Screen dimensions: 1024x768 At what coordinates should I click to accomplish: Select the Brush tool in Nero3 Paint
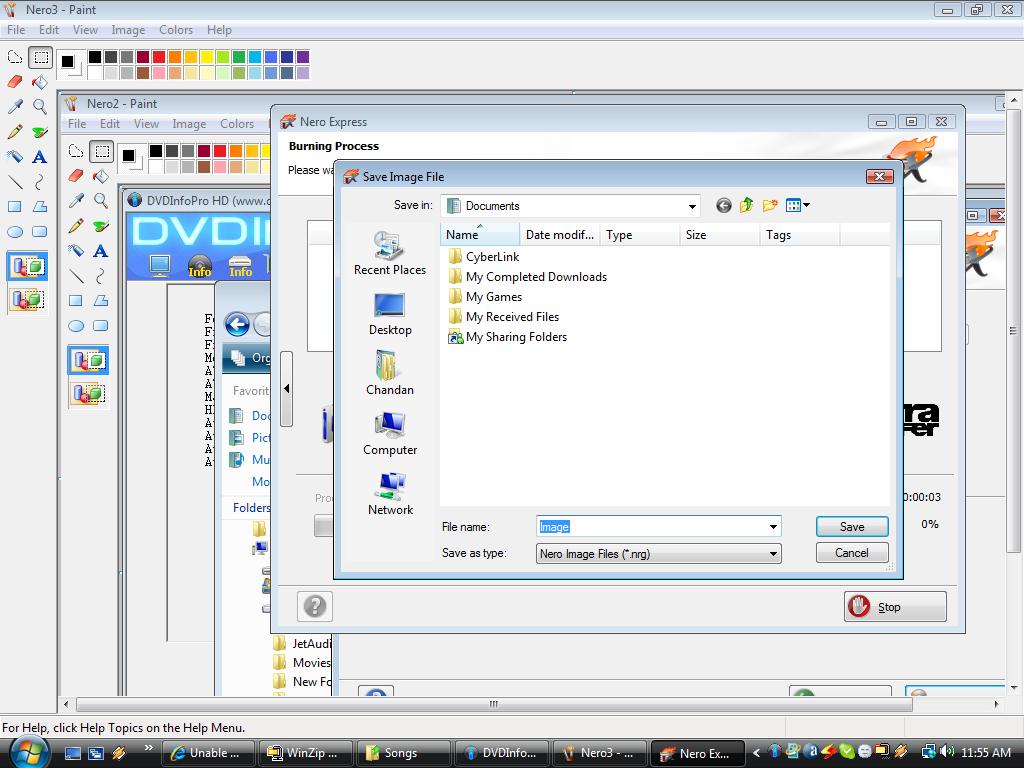(x=40, y=131)
